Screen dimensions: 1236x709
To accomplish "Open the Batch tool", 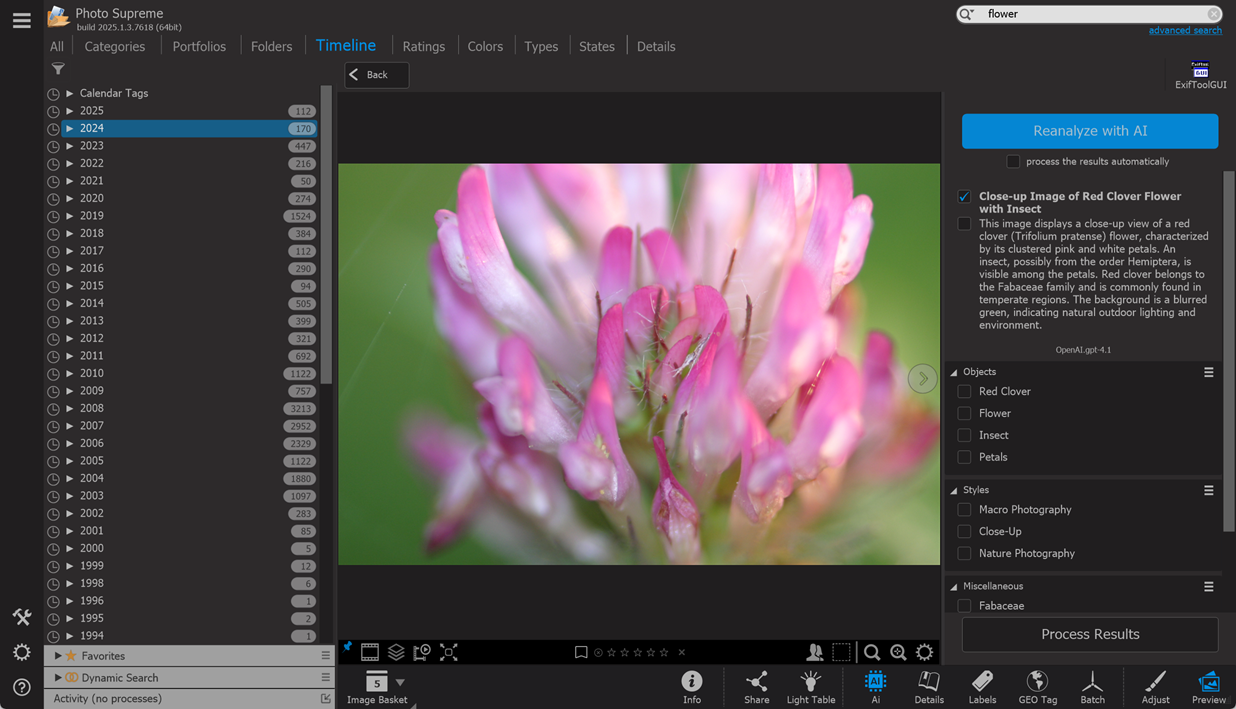I will [1092, 687].
